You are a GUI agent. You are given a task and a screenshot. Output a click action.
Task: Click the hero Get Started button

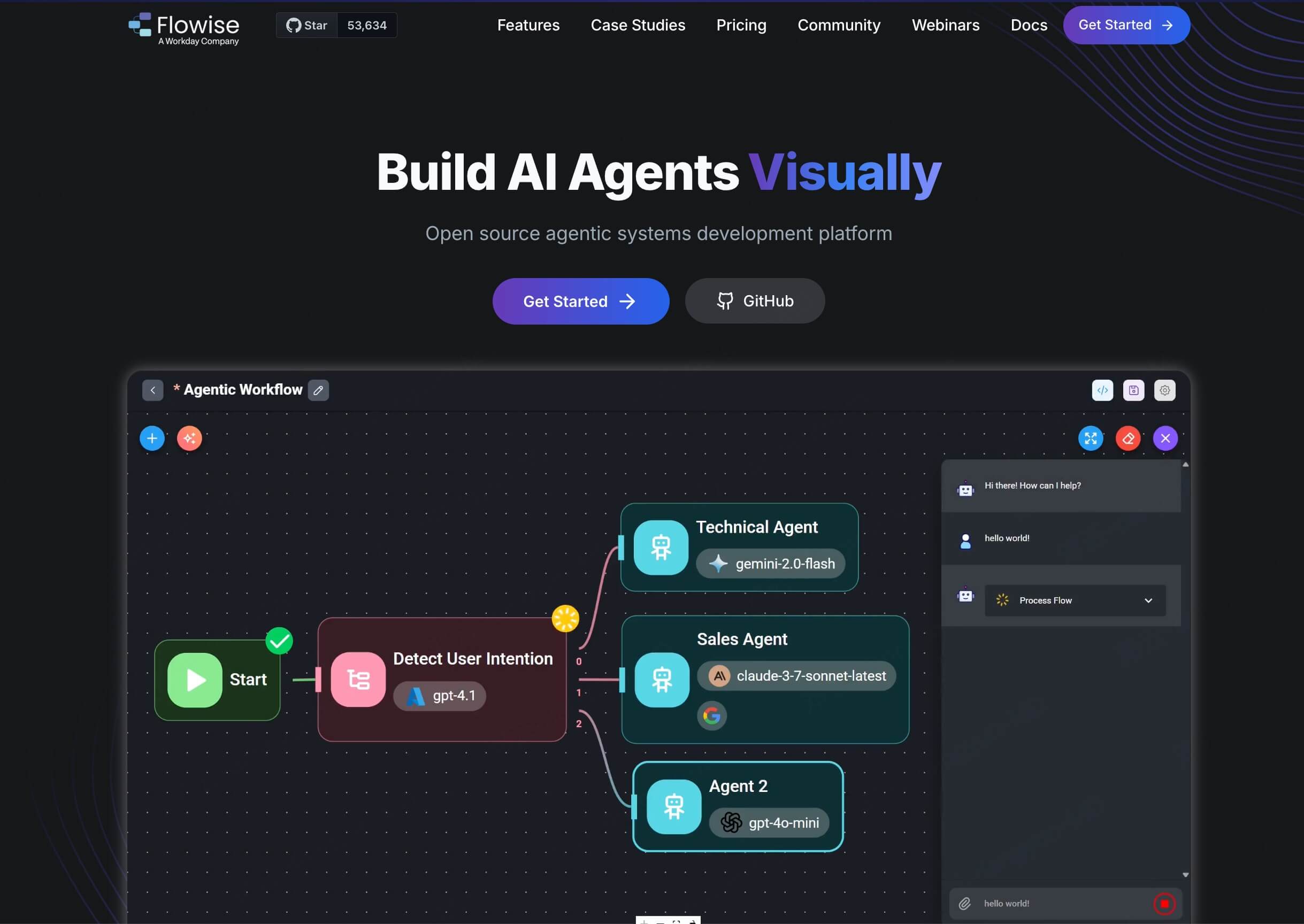[x=580, y=301]
